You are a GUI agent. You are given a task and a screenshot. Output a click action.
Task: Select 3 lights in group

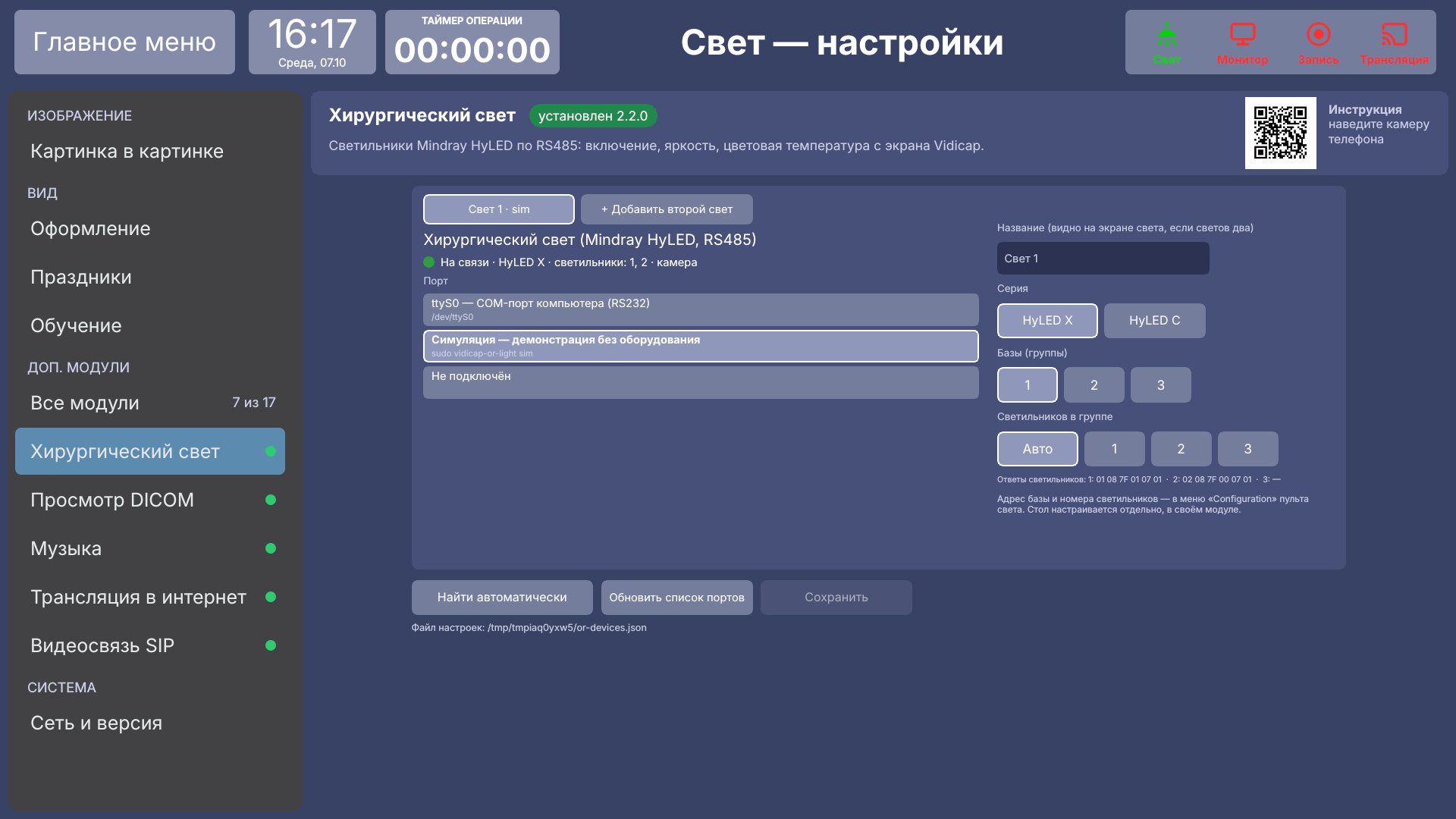coord(1248,449)
